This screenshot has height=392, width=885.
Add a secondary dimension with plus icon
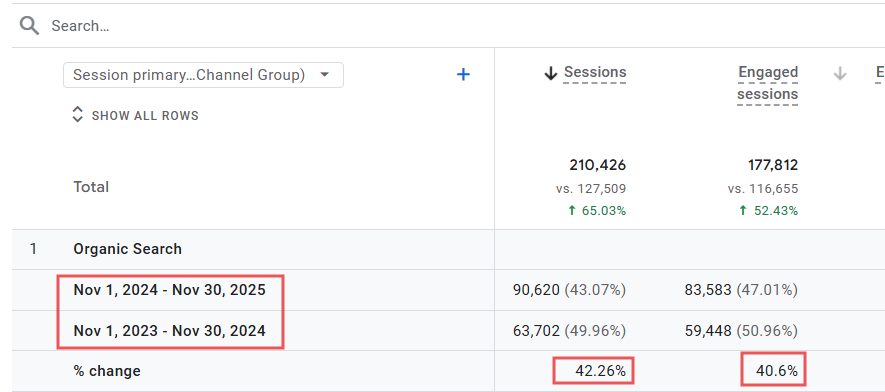pyautogui.click(x=463, y=74)
